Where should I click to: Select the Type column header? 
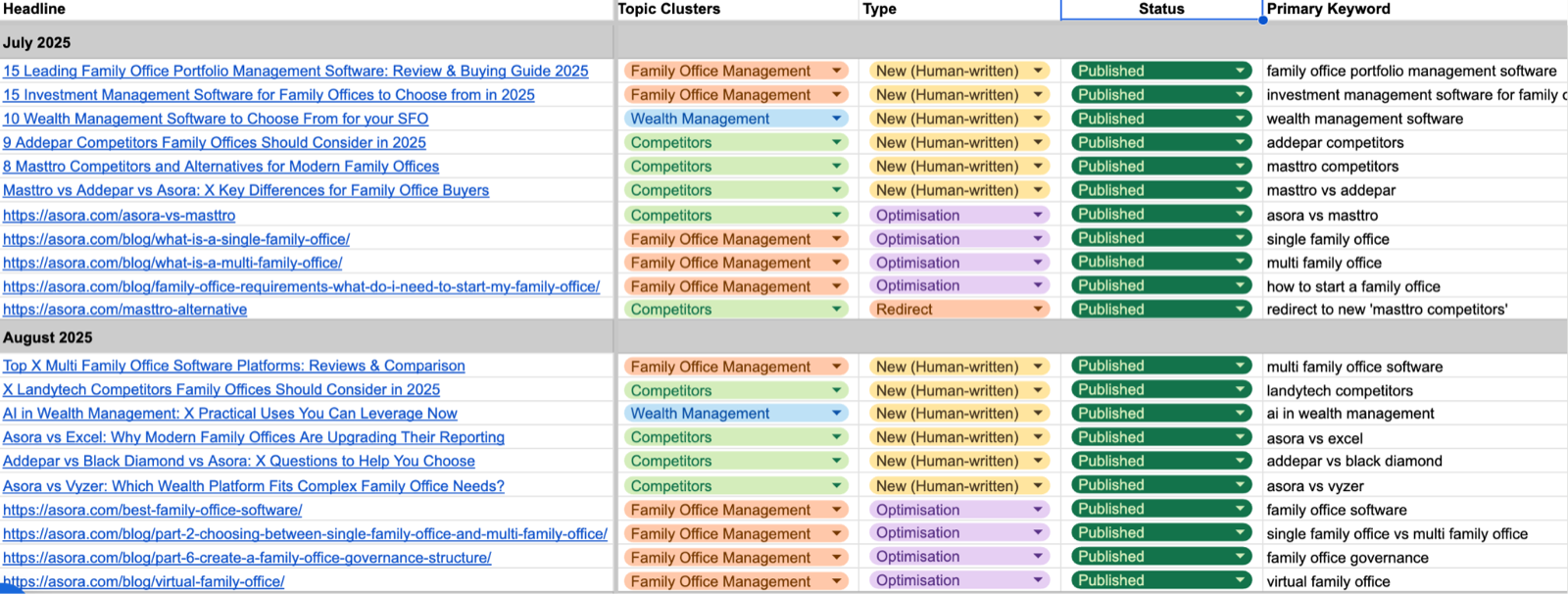pos(959,9)
